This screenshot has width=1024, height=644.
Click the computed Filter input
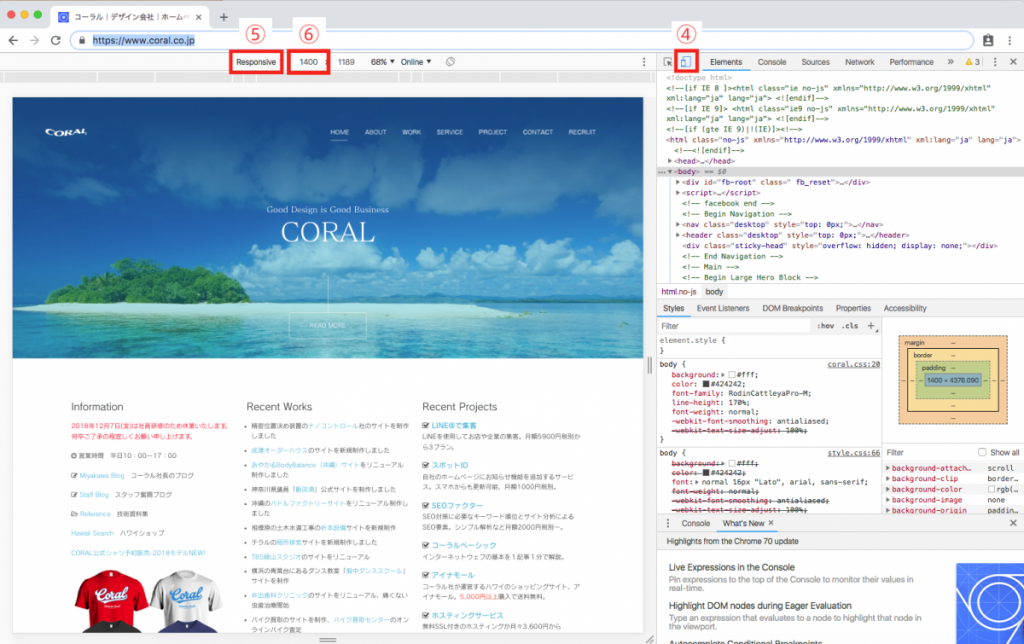[x=927, y=452]
